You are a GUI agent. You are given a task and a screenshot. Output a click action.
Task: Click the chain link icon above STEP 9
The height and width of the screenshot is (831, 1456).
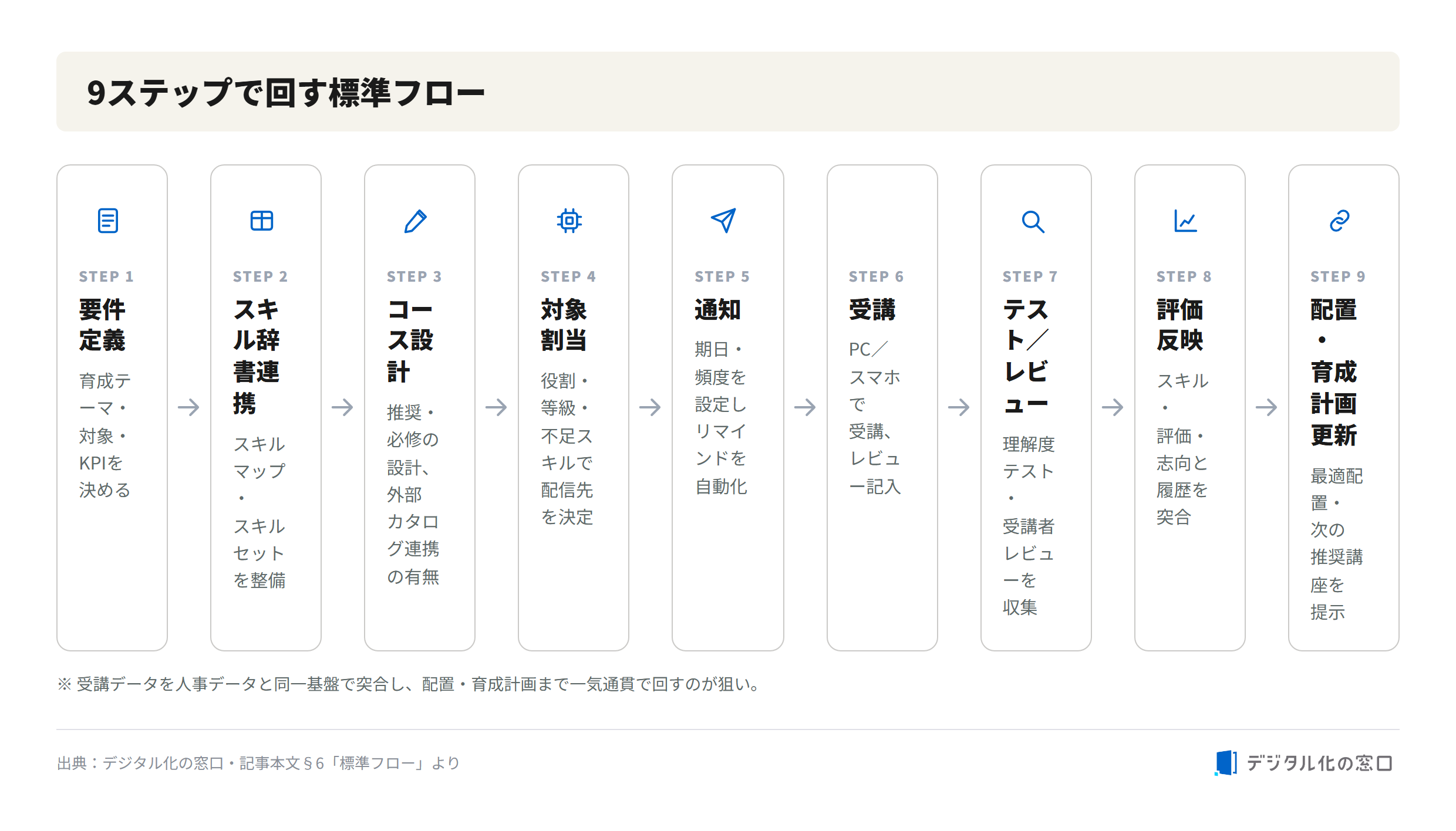click(1340, 221)
